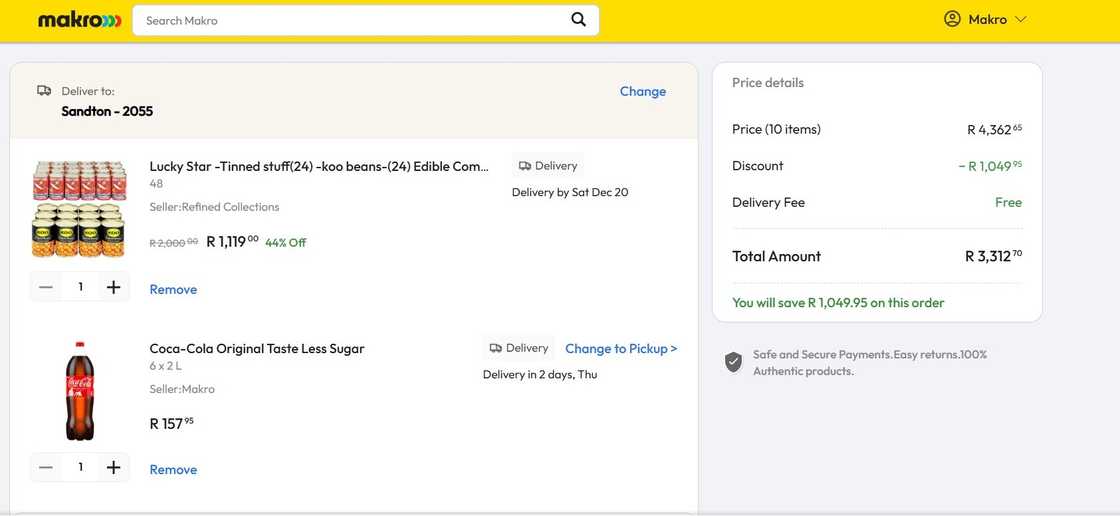
Task: Click the 44% Off discount label
Action: click(286, 242)
